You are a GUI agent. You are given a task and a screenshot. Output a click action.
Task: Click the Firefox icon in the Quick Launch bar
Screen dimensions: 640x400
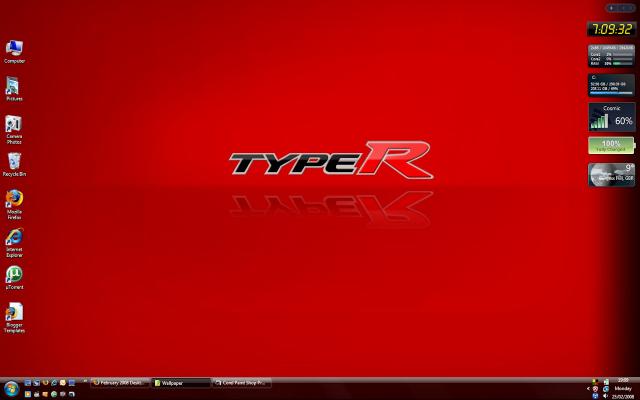tap(45, 382)
